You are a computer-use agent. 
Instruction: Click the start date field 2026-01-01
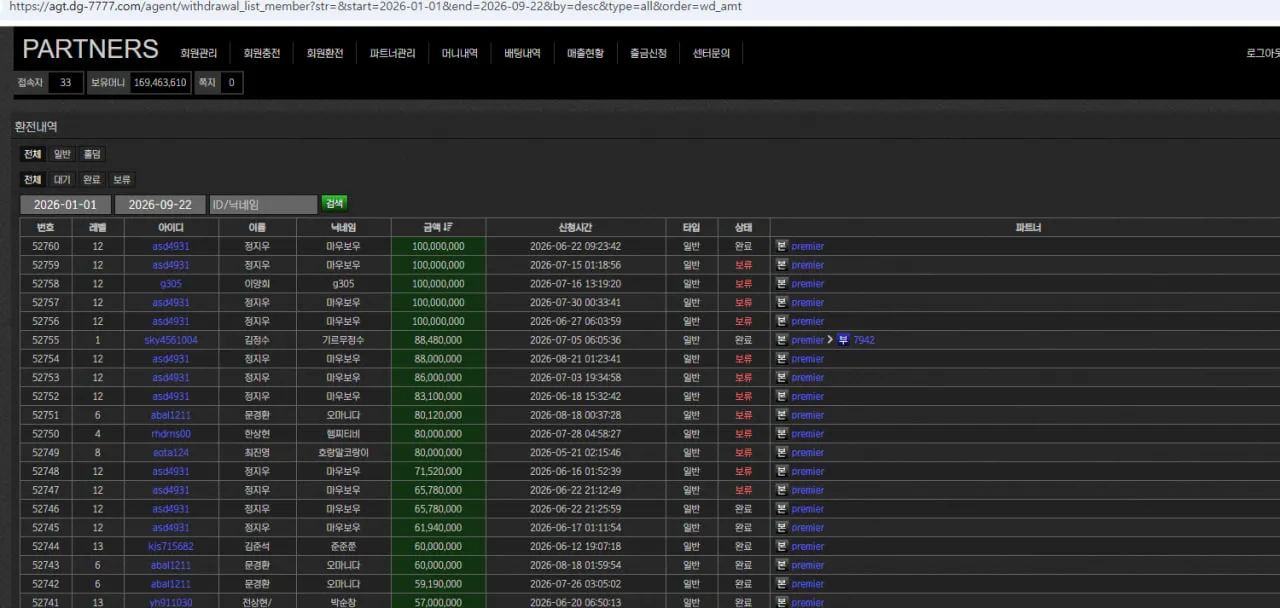(x=66, y=204)
